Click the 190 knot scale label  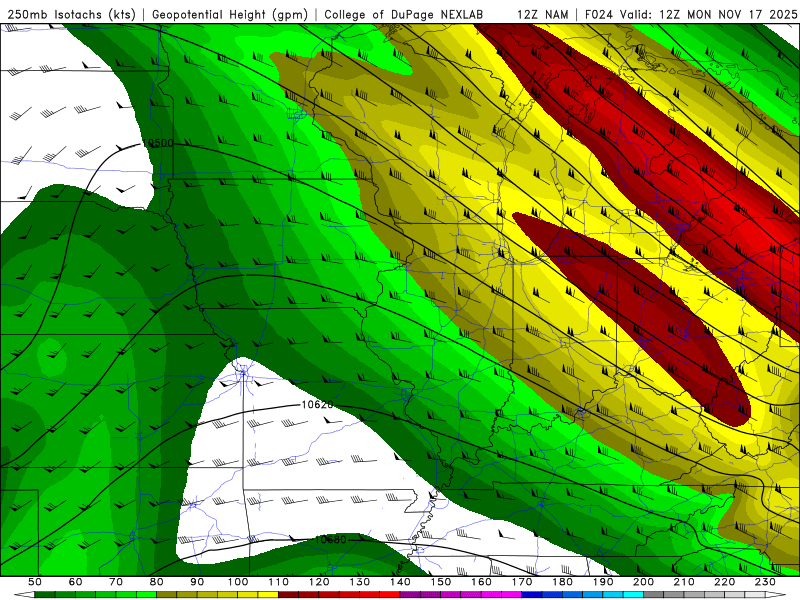point(603,582)
